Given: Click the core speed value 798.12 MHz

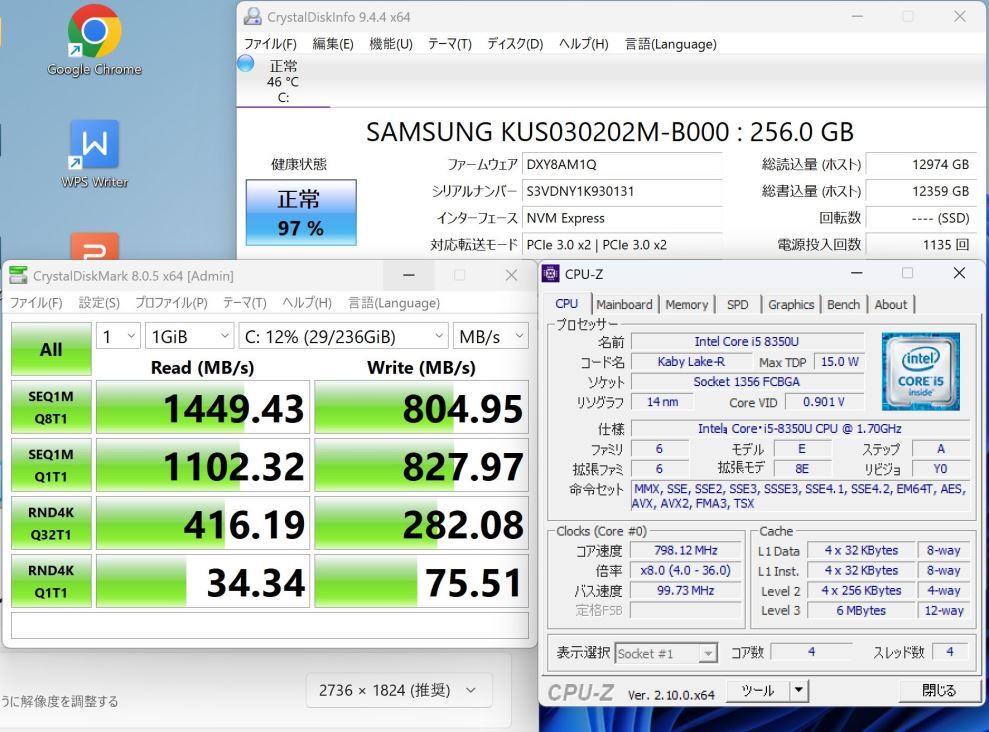Looking at the screenshot, I should (x=686, y=550).
